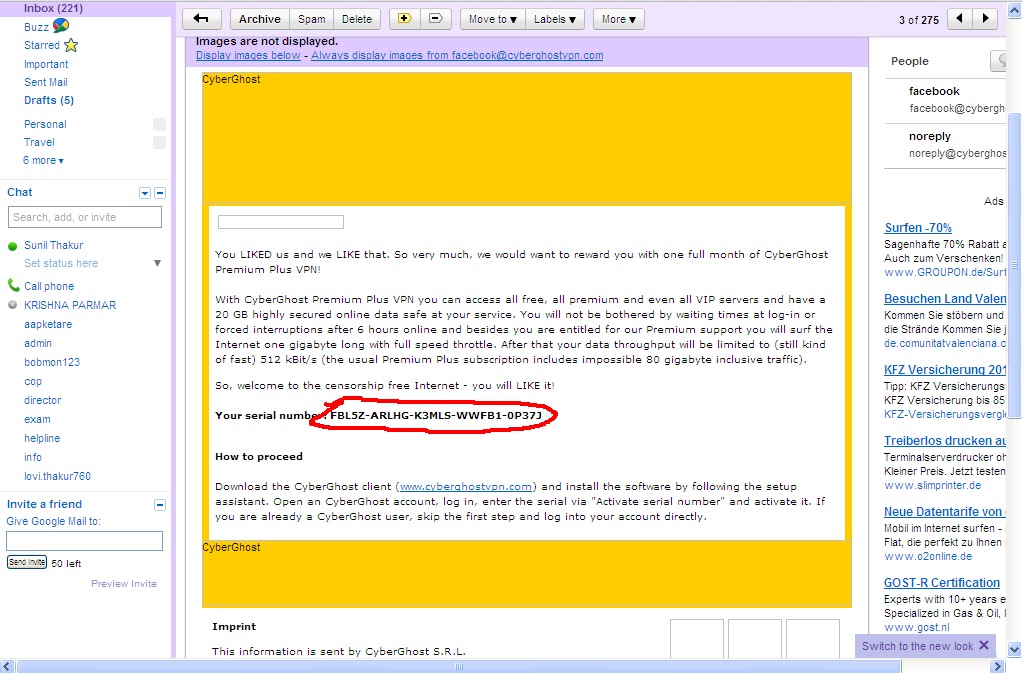Image resolution: width=1022 pixels, height=673 pixels.
Task: Open Sent Mail
Action: pos(46,82)
